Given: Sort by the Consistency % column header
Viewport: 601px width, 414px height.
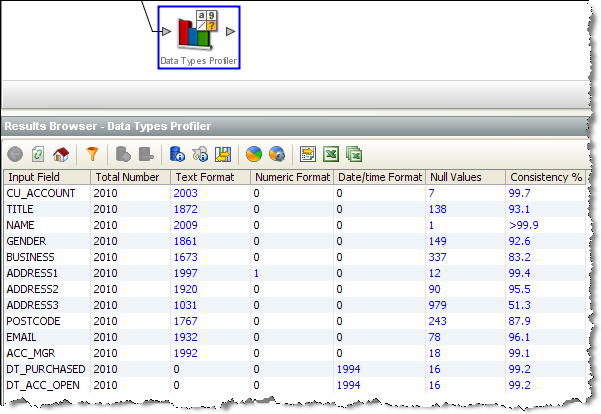Looking at the screenshot, I should [545, 177].
